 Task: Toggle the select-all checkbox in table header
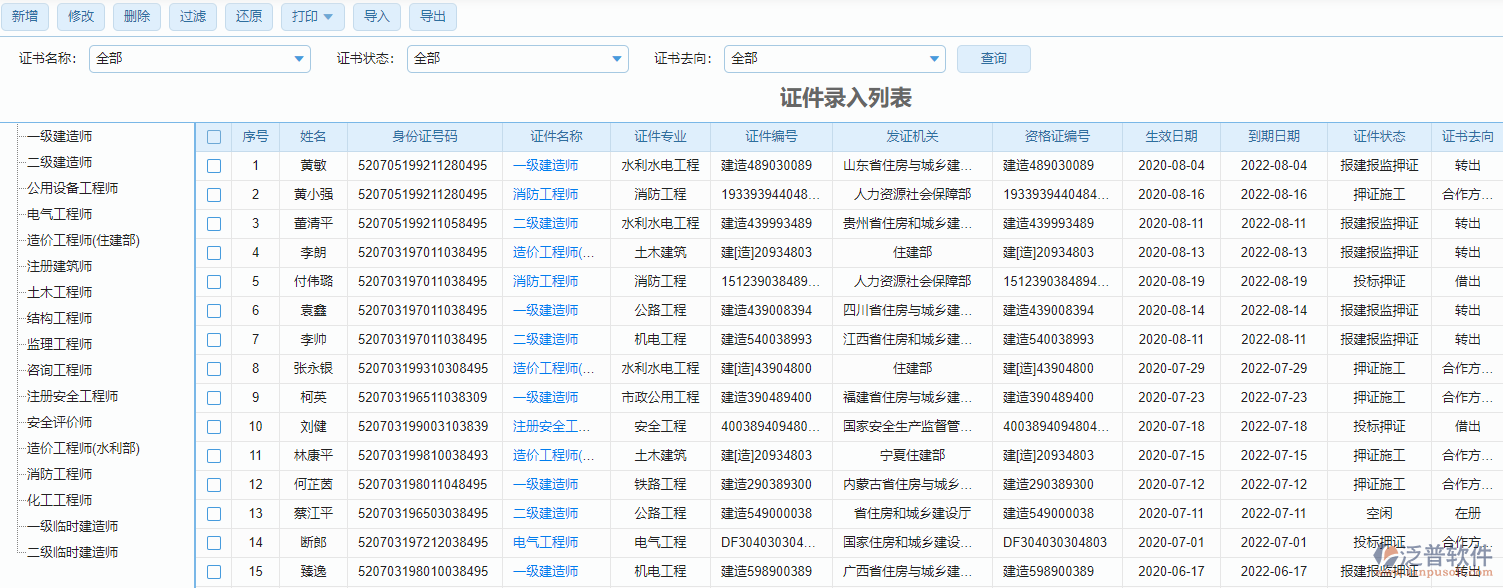(214, 137)
